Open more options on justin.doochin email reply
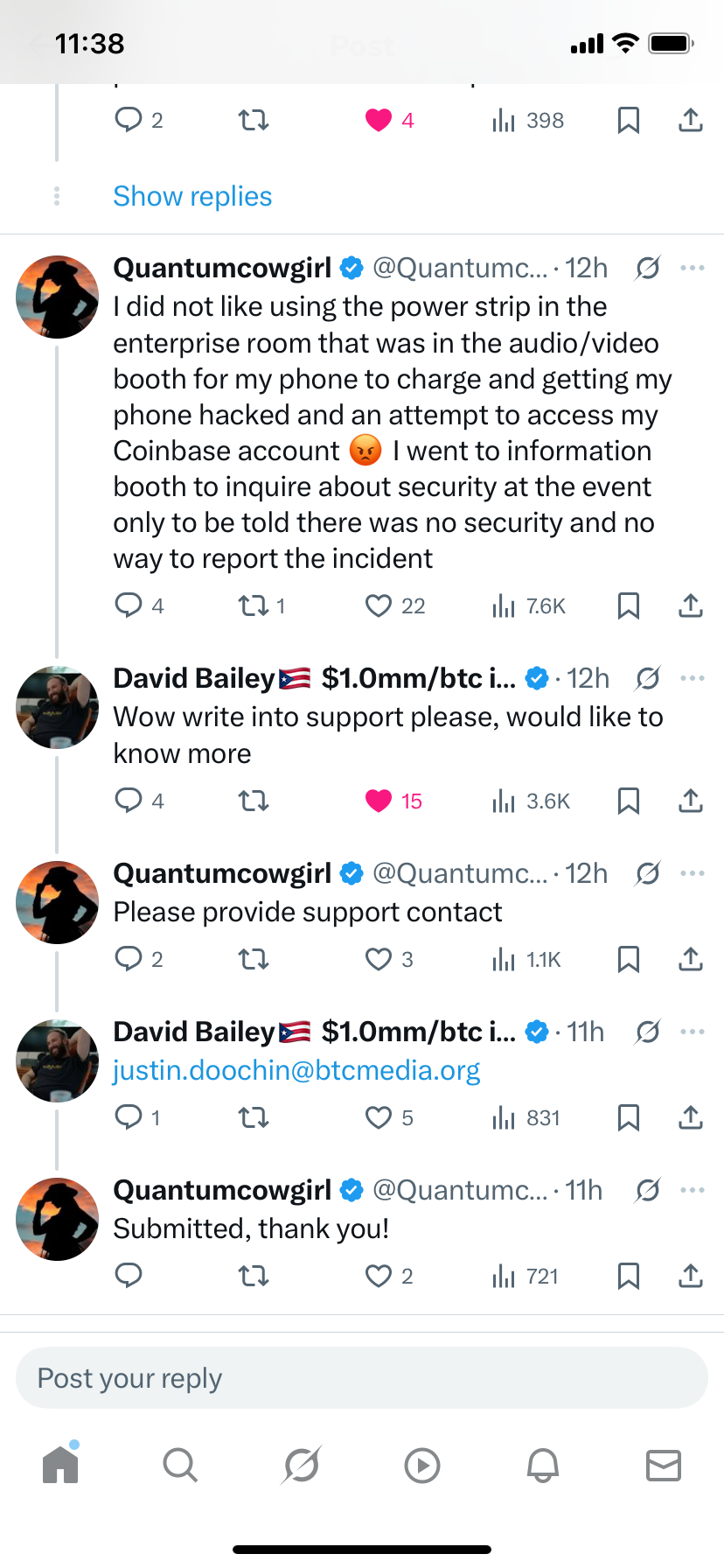This screenshot has height=1568, width=724. (692, 1032)
